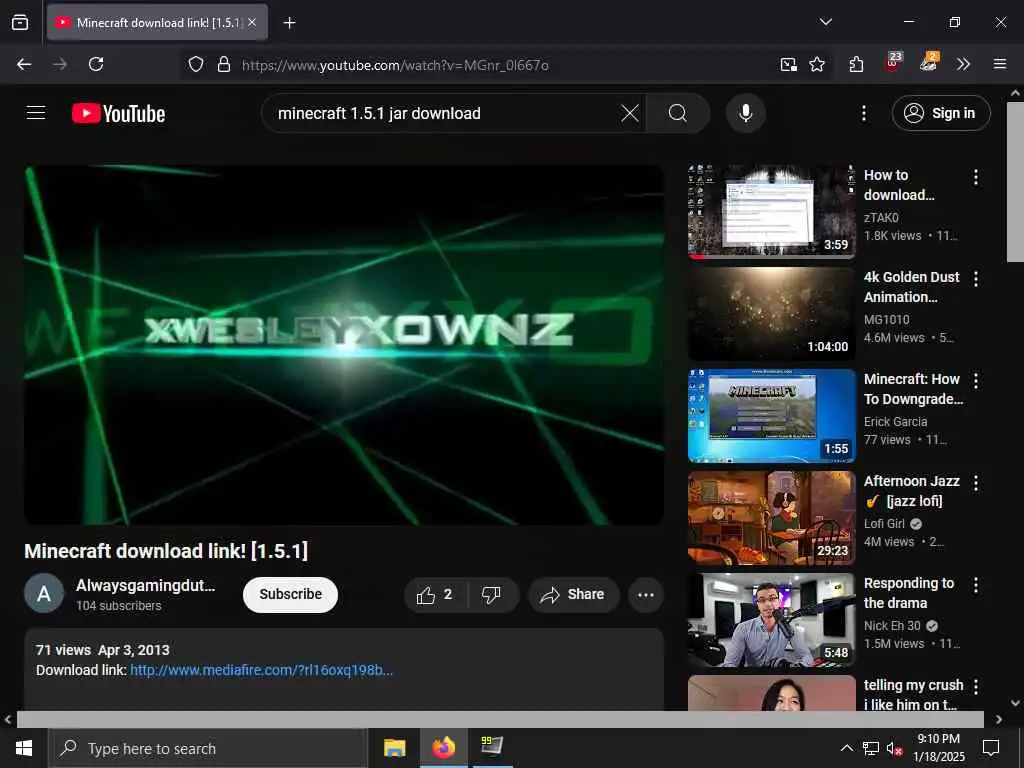Open picture-in-picture from address bar
The height and width of the screenshot is (768, 1024).
coord(788,64)
